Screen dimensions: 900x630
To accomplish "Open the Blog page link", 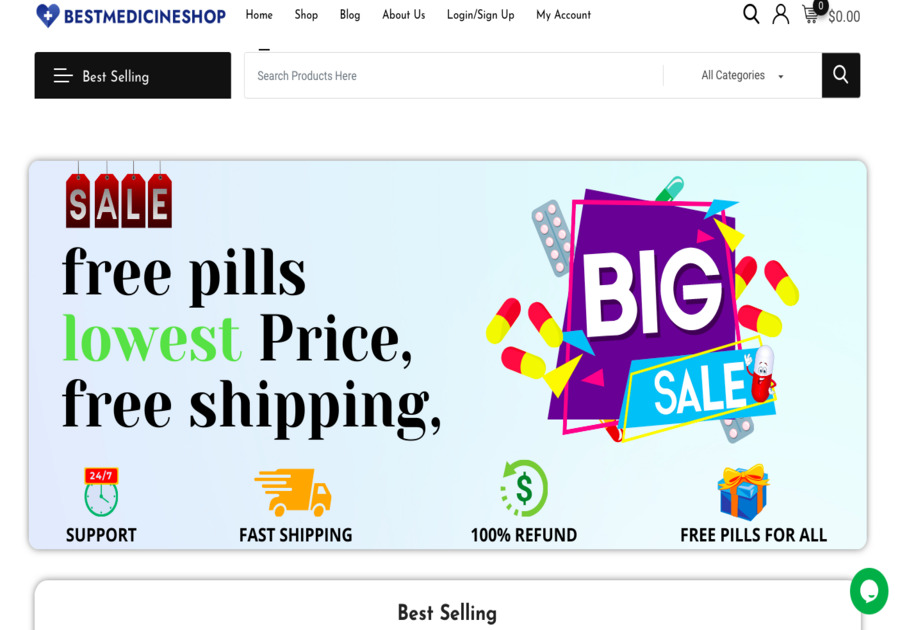I will 350,15.
